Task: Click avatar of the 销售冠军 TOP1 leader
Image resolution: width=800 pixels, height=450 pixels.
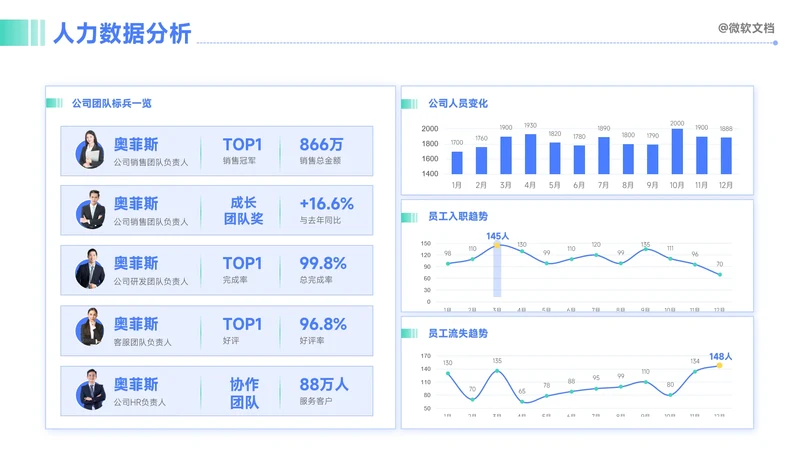Action: pos(91,152)
